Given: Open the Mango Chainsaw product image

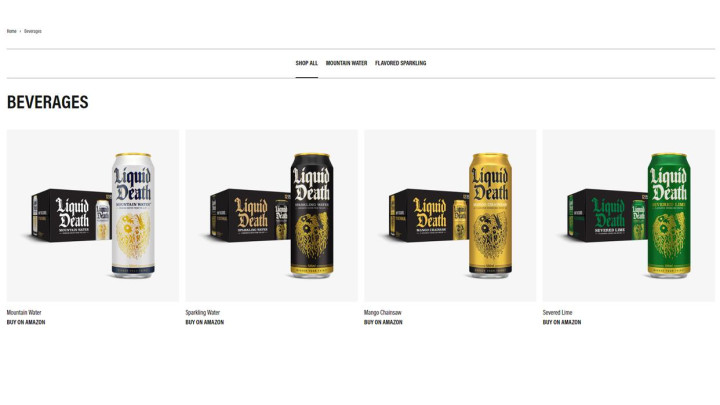Looking at the screenshot, I should click(x=450, y=215).
